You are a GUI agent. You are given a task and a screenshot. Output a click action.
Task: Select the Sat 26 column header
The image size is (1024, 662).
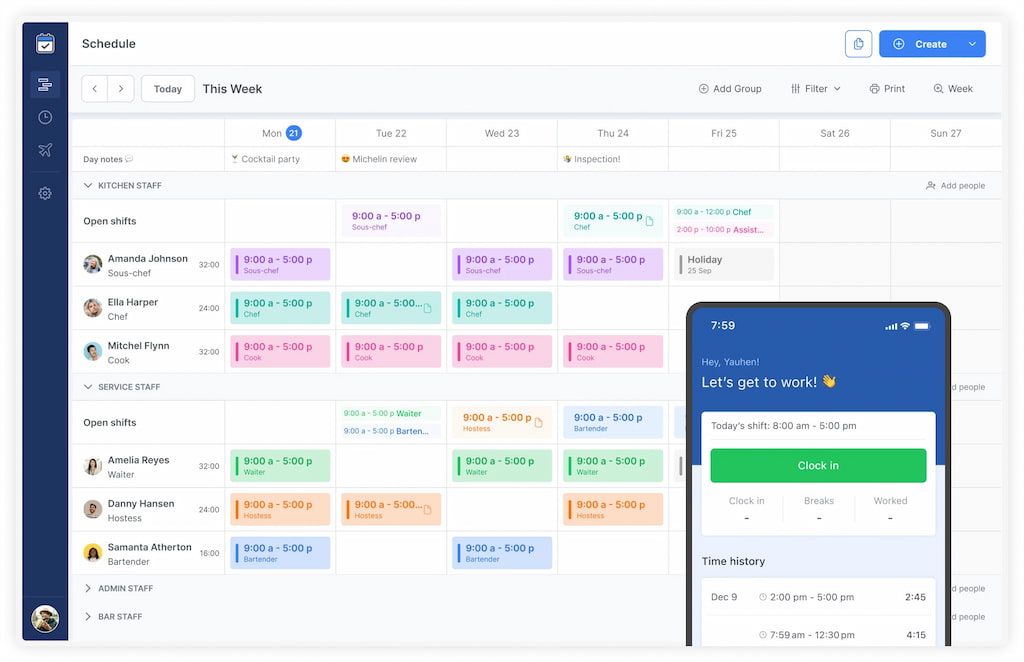(835, 133)
